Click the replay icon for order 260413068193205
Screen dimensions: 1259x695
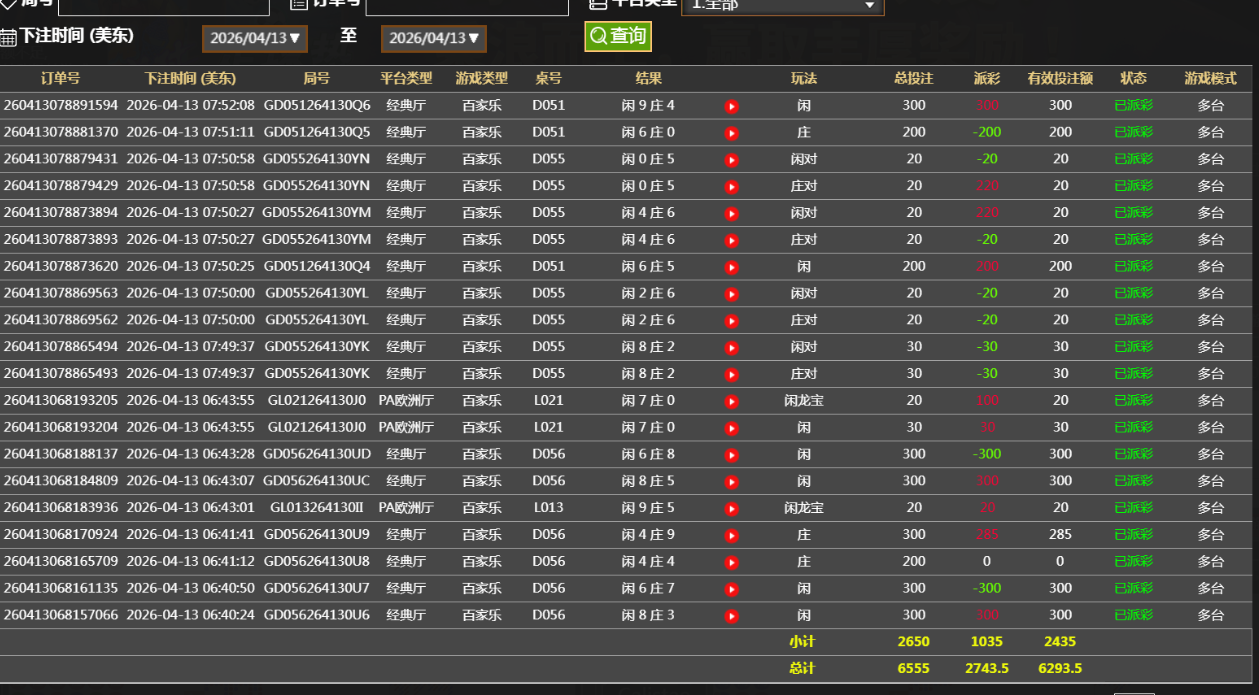[x=731, y=401]
